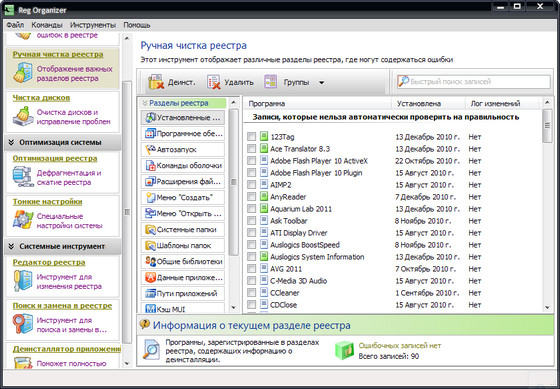Screen dimensions: 560x389
Task: Click the Поиск и замена magnifier icon
Action: click(x=23, y=324)
